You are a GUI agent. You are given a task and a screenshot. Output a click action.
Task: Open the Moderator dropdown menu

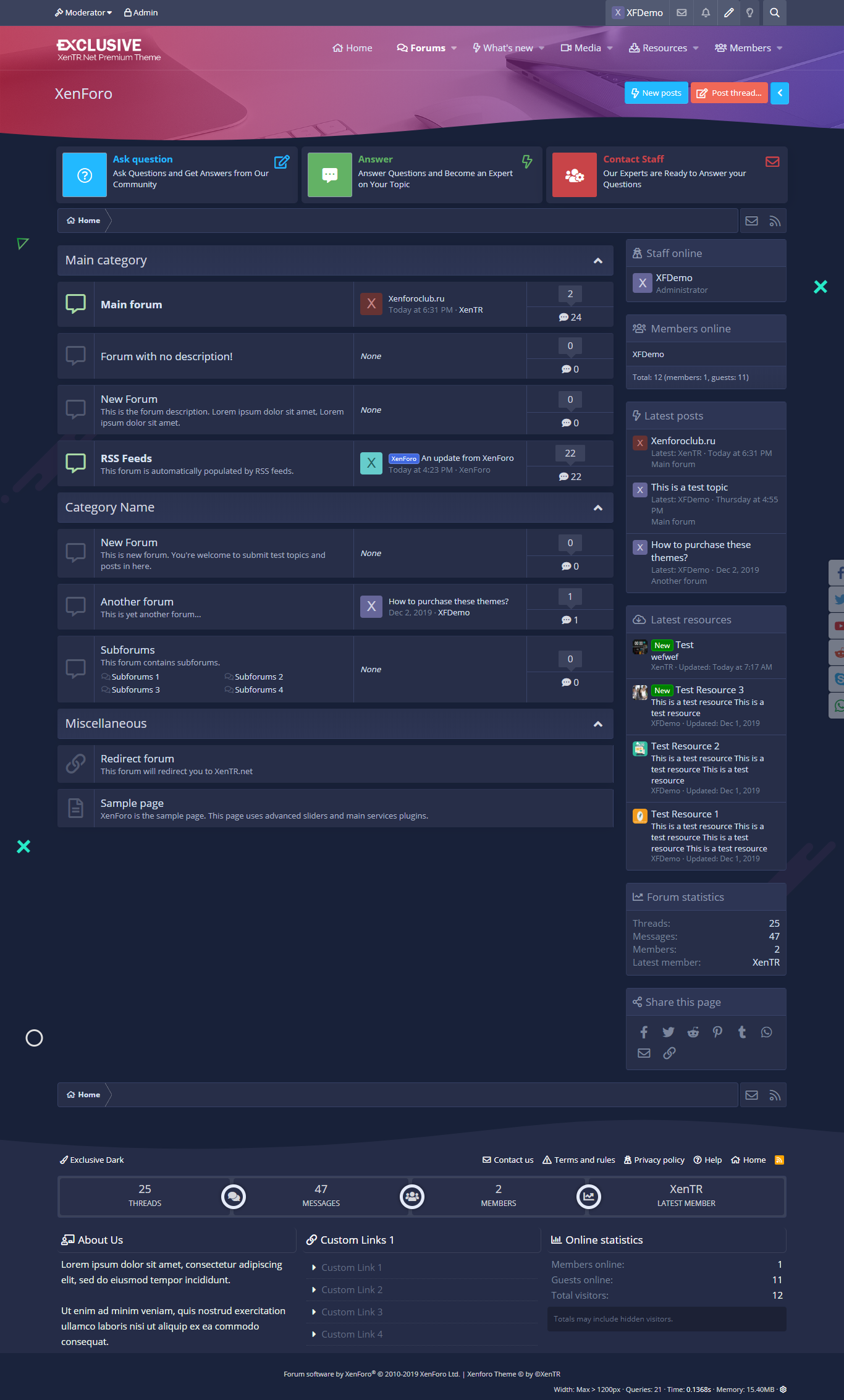click(x=83, y=12)
